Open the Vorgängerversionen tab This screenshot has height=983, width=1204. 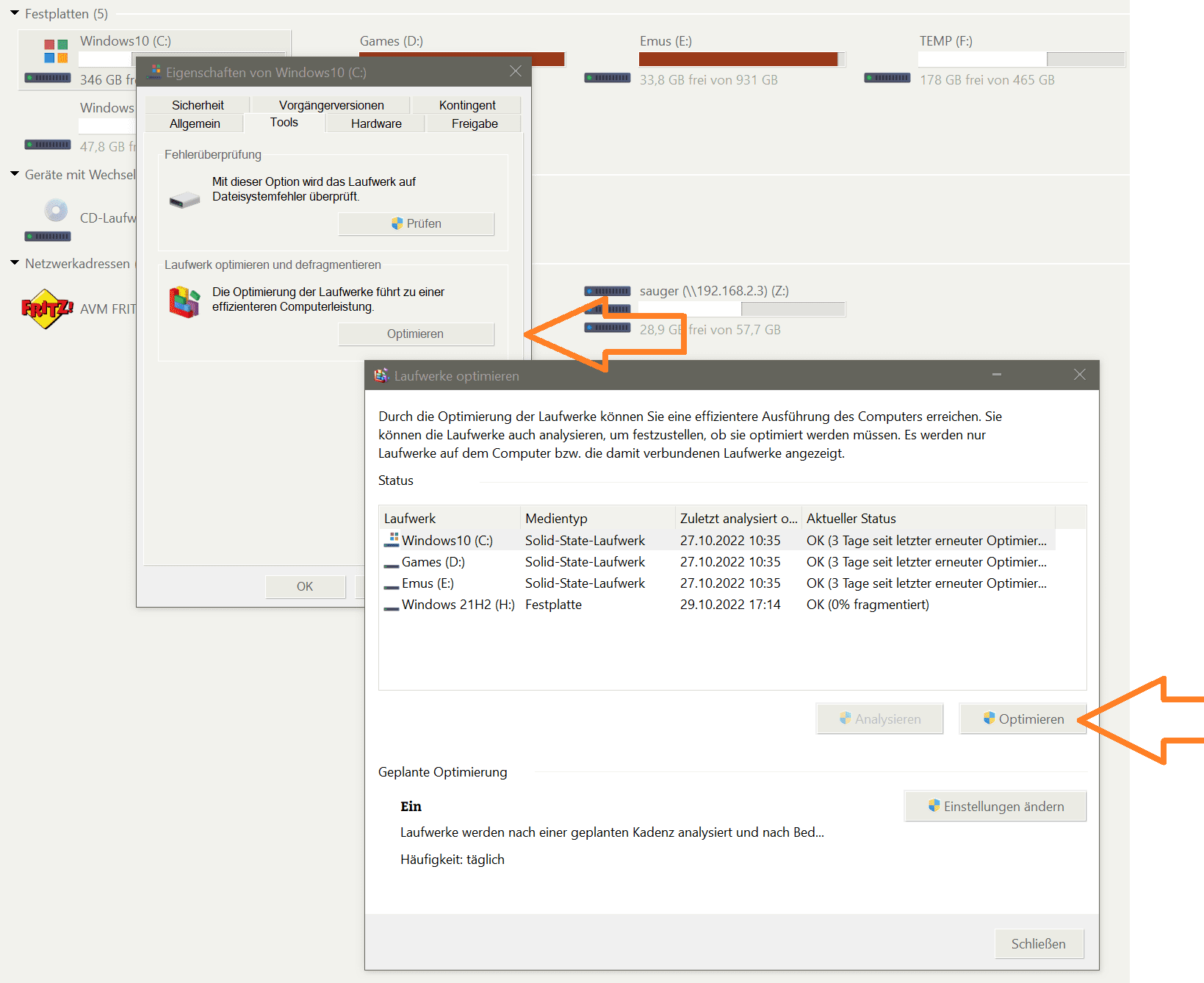(331, 105)
